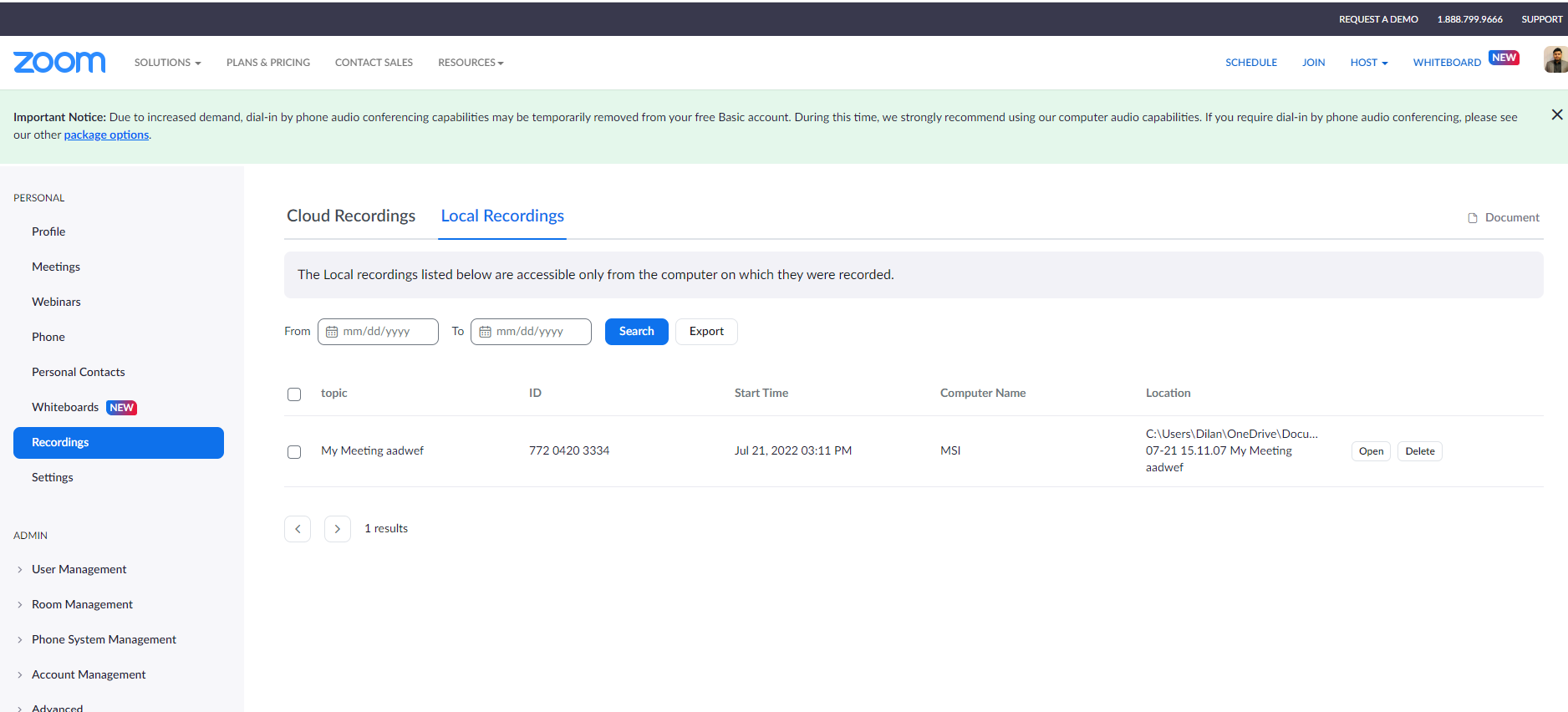Screen dimensions: 1568x712
Task: Open the My Meeting aadwef recording
Action: pyautogui.click(x=1371, y=451)
